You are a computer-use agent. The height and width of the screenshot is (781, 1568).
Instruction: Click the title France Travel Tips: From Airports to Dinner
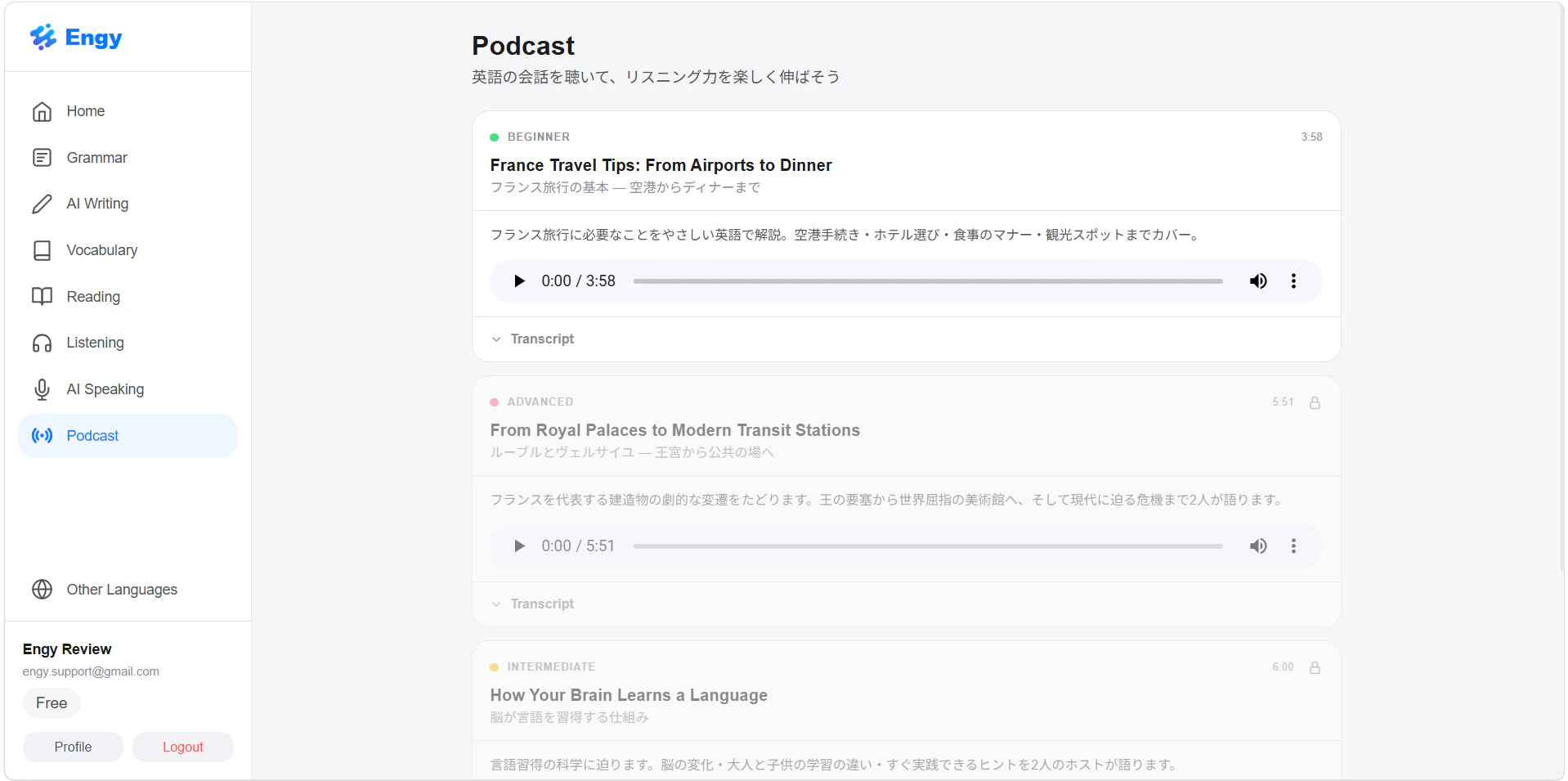pos(661,165)
